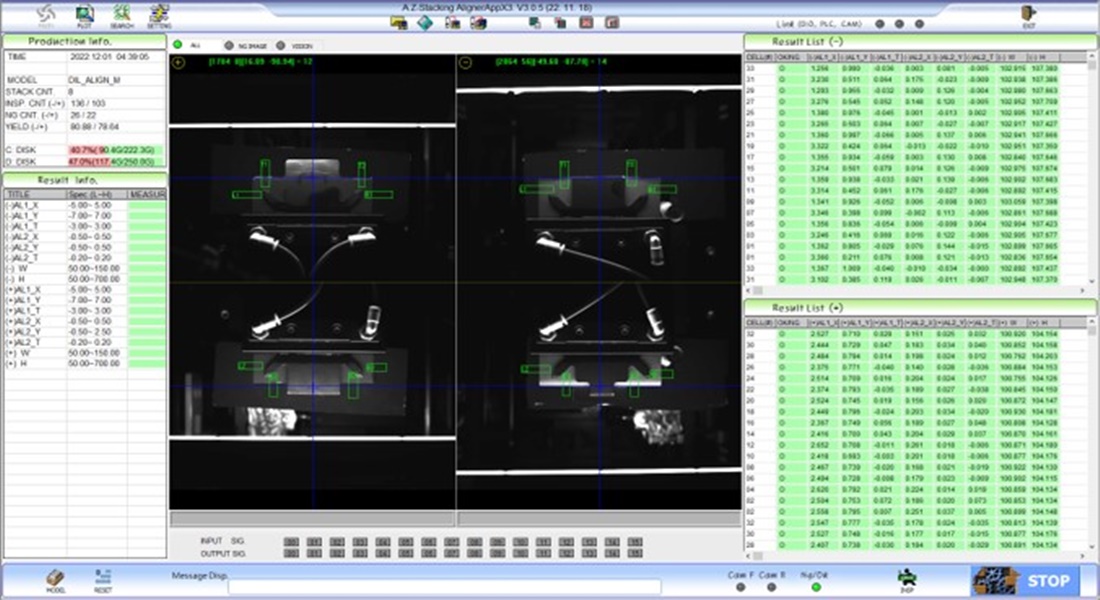Click the Production Info. panel header

coord(83,41)
